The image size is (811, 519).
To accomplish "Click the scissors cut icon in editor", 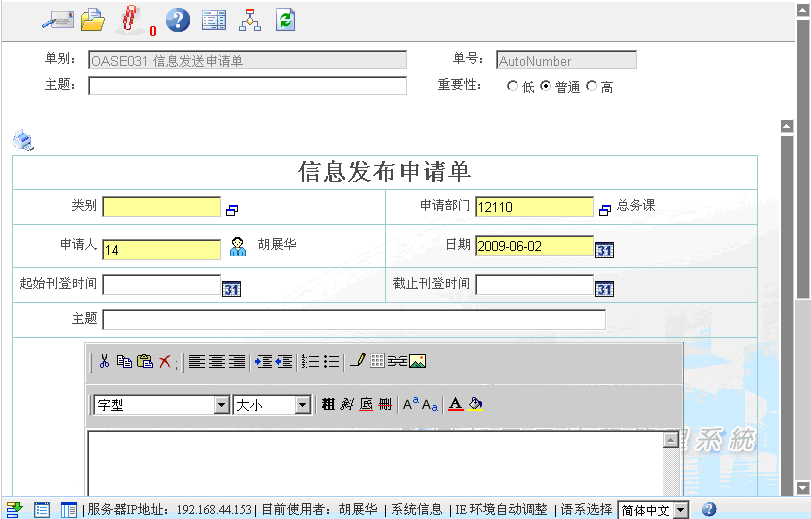I will point(104,361).
